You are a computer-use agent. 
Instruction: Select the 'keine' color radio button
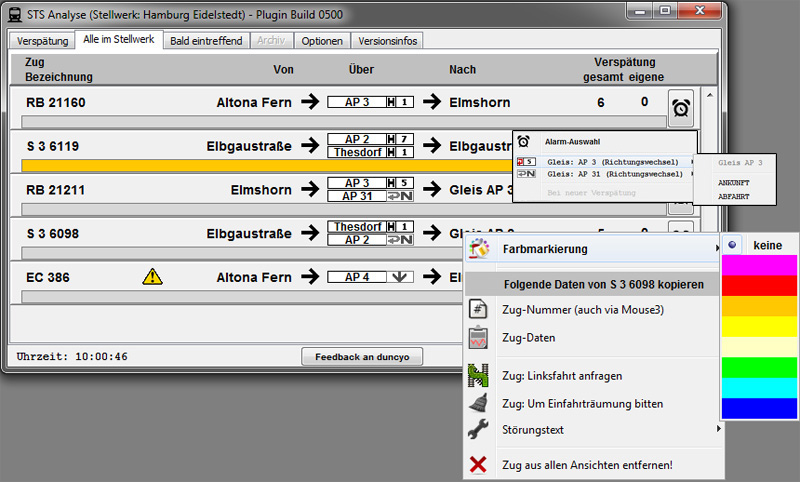click(x=733, y=245)
